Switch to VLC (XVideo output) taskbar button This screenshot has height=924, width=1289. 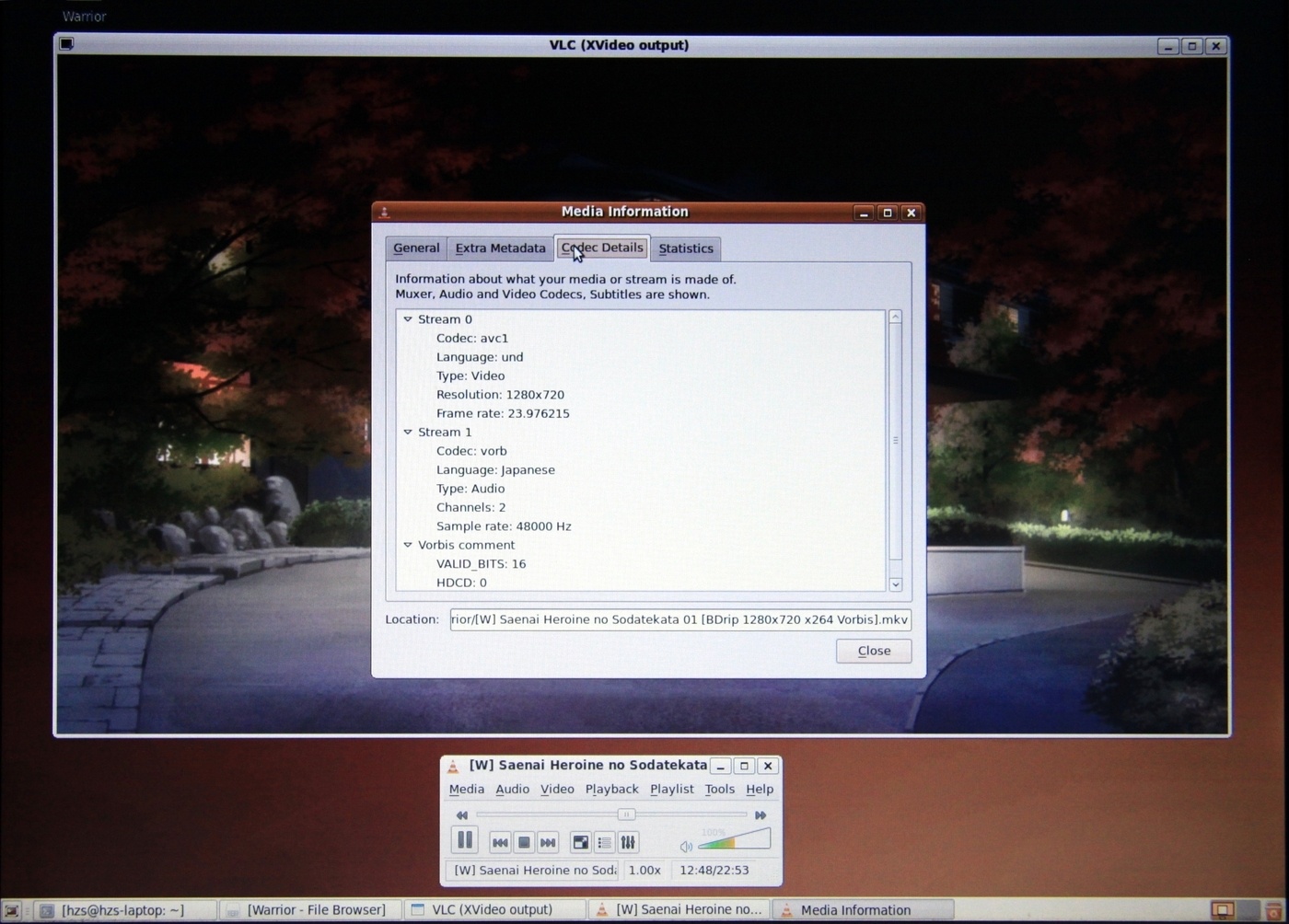pyautogui.click(x=494, y=910)
